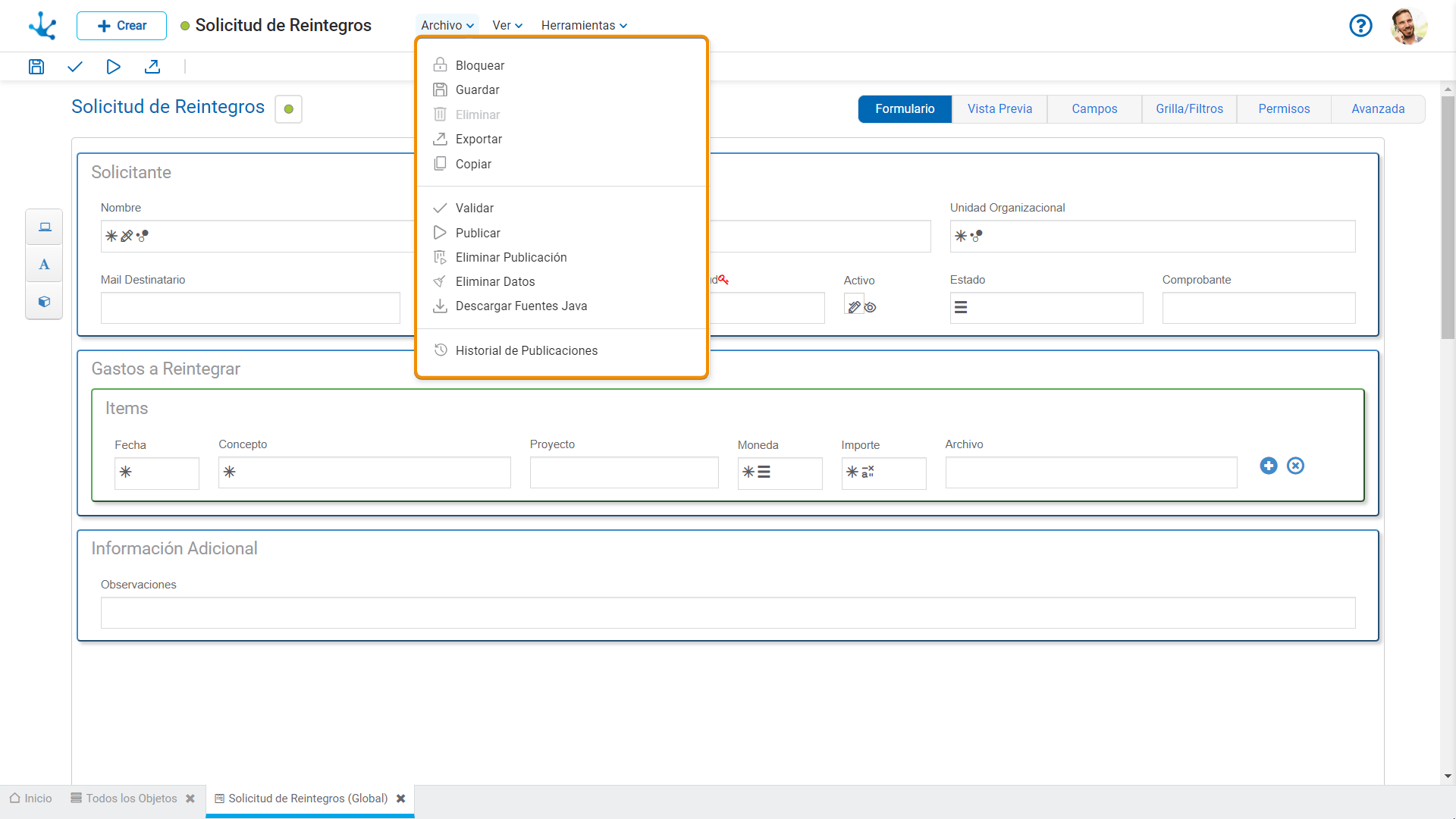Close the Solicitud de Reintegros (Global) tab
Screen dimensions: 1456x819
401,799
